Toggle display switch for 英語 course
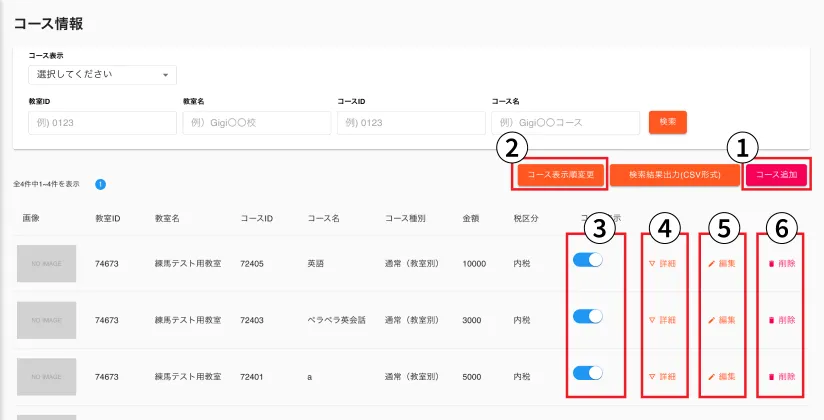824x420 pixels. (x=588, y=260)
